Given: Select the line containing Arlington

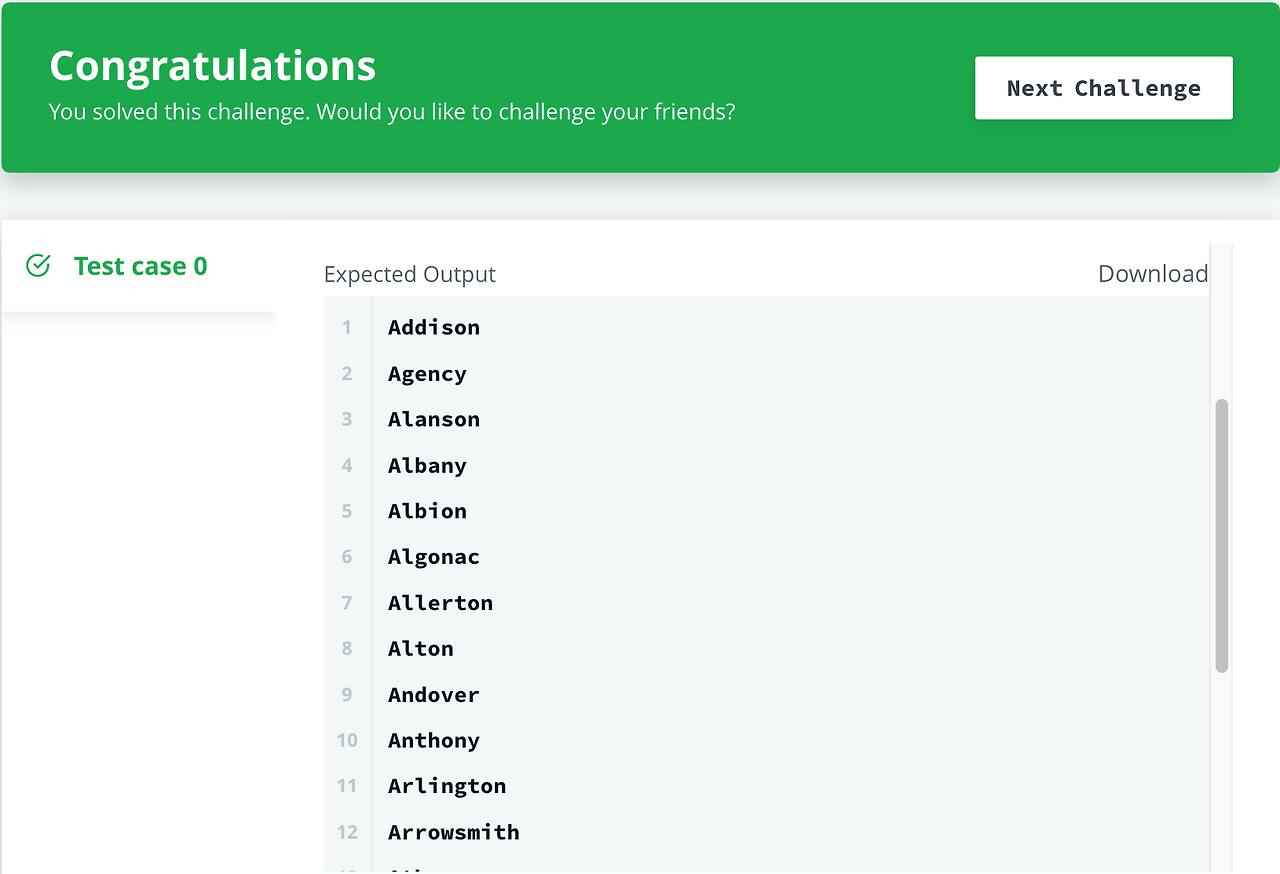Looking at the screenshot, I should point(447,786).
